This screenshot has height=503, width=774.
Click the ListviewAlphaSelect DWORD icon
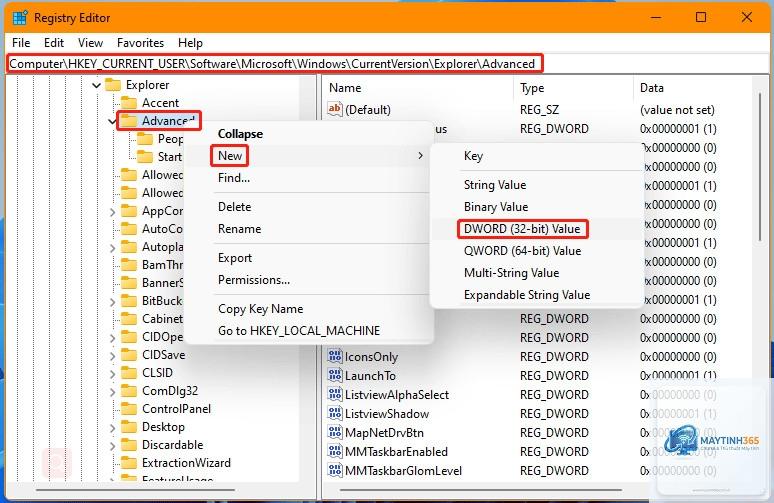pos(335,394)
